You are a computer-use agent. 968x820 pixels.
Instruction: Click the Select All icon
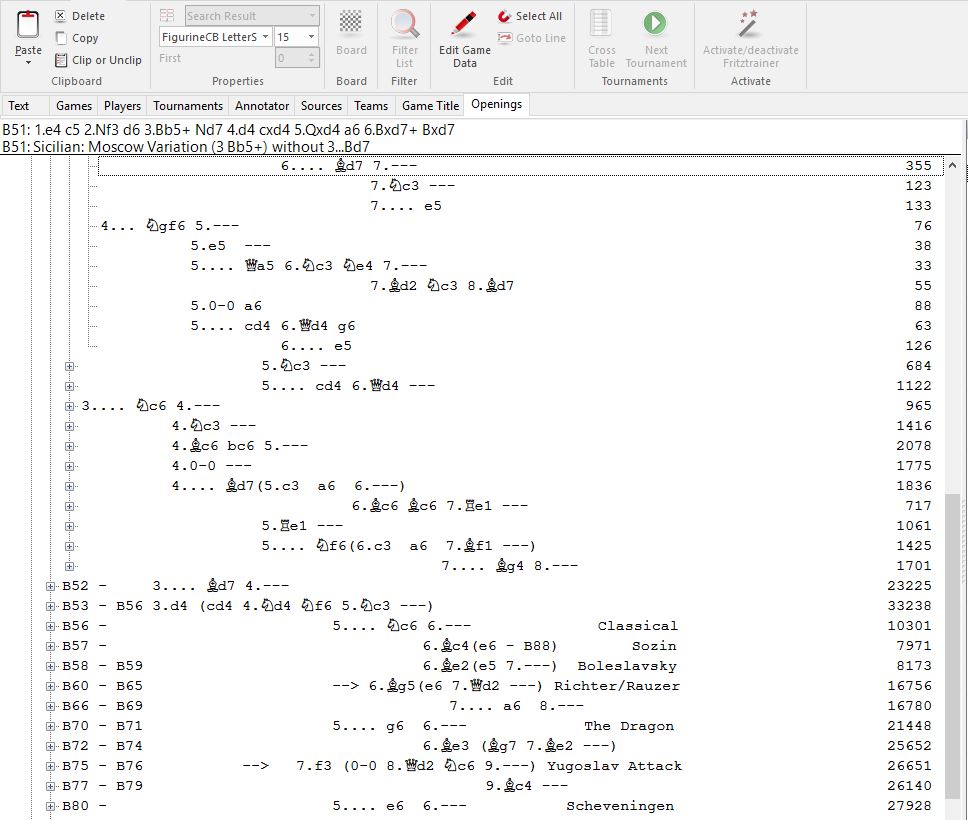506,16
